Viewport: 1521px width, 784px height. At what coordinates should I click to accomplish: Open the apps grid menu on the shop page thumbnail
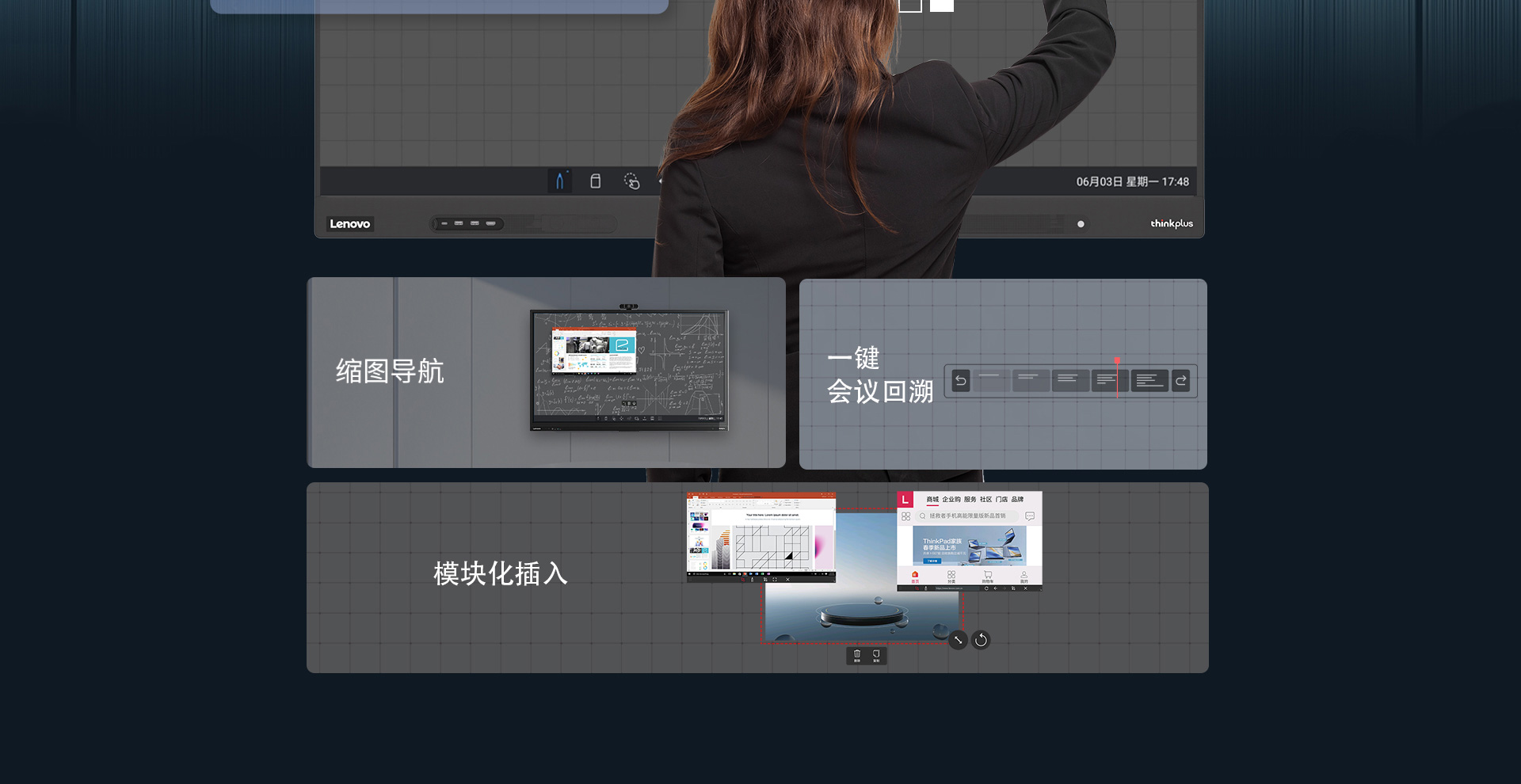click(906, 516)
